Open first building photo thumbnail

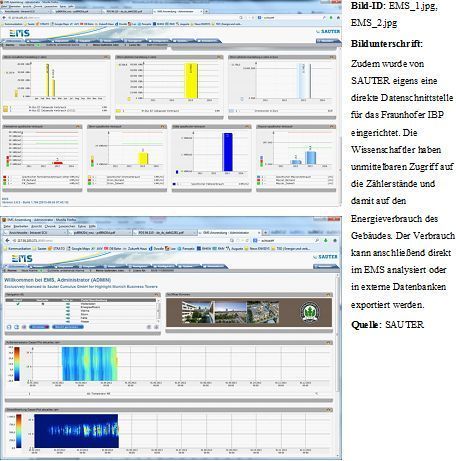point(198,312)
